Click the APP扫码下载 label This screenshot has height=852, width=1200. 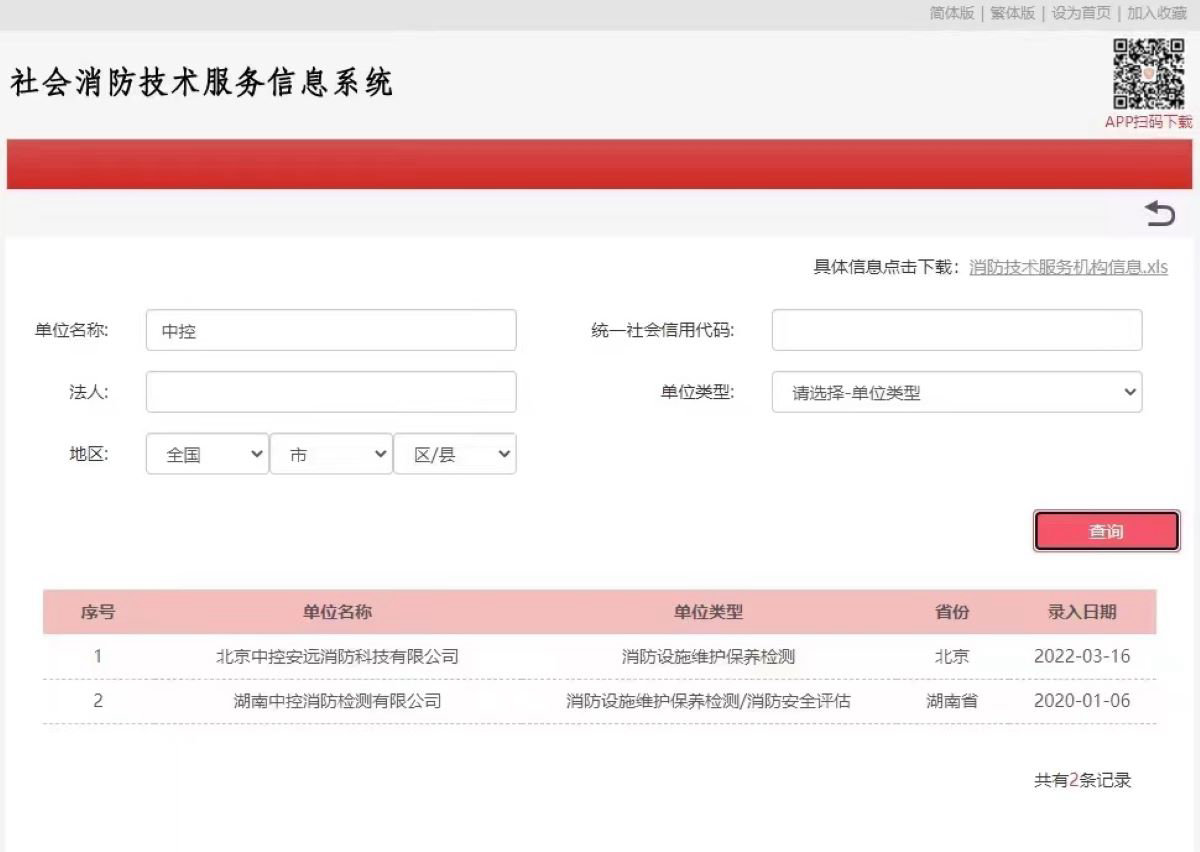1149,122
